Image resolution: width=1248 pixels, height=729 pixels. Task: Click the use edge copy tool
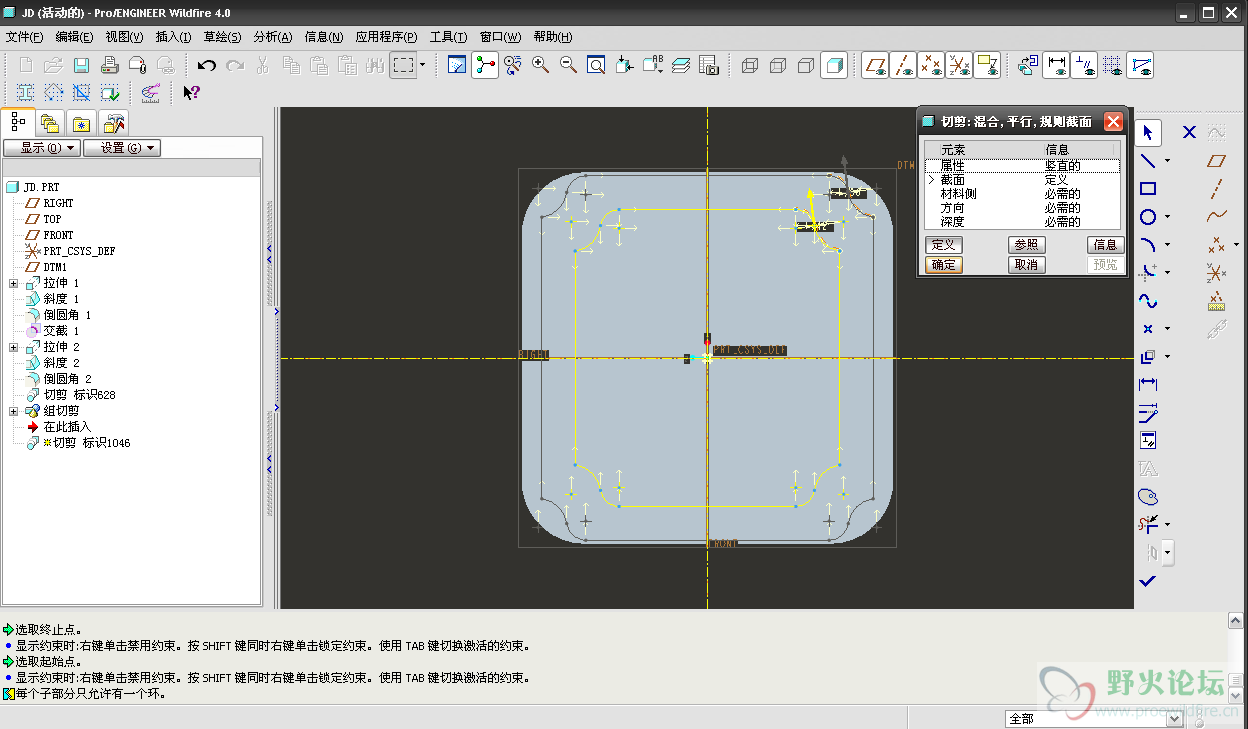click(1148, 356)
